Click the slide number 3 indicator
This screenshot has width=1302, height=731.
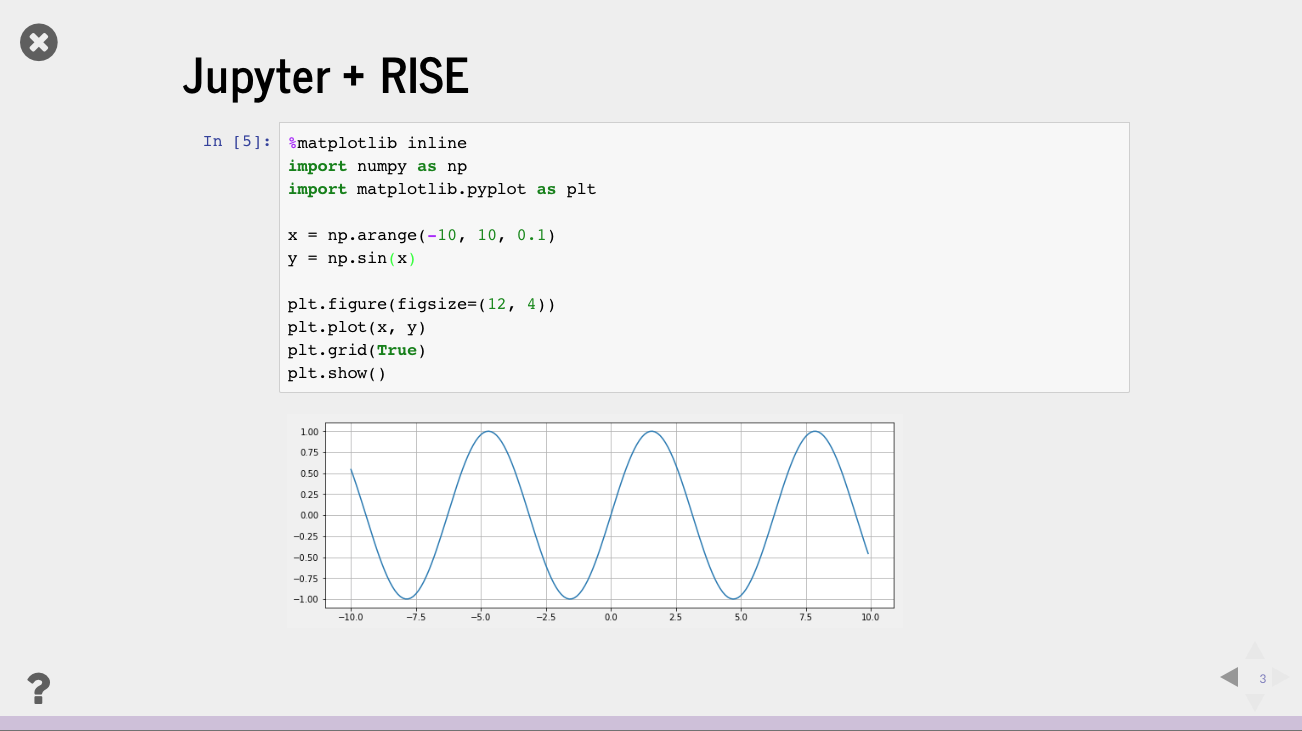pos(1262,679)
